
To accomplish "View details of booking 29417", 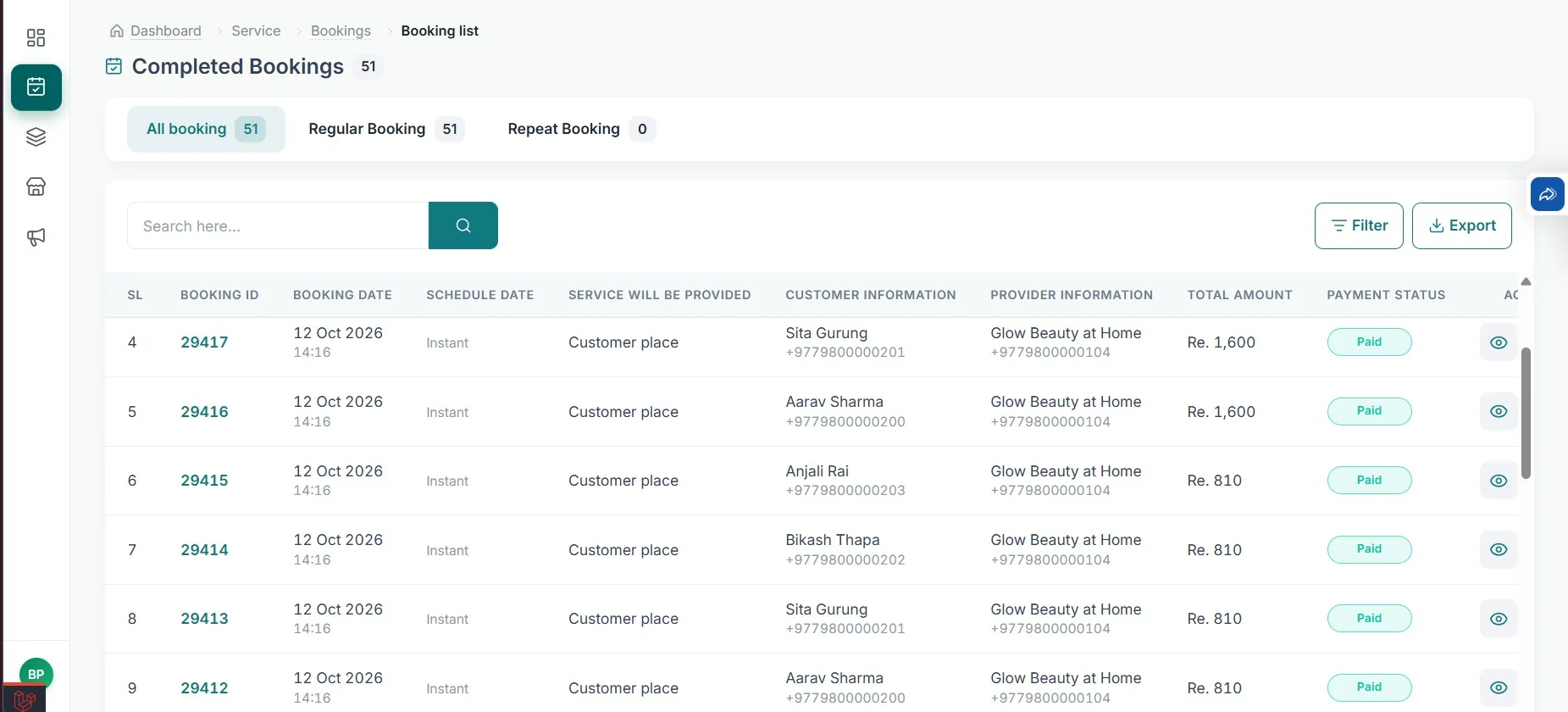I will pyautogui.click(x=1499, y=342).
